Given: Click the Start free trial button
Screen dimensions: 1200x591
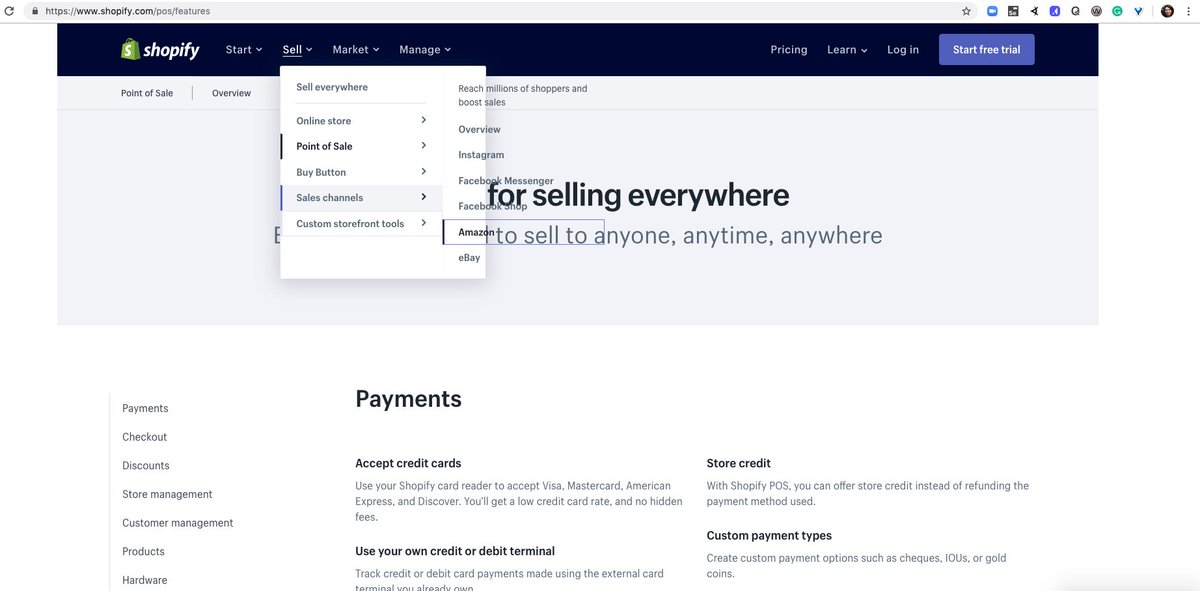Looking at the screenshot, I should tap(986, 49).
